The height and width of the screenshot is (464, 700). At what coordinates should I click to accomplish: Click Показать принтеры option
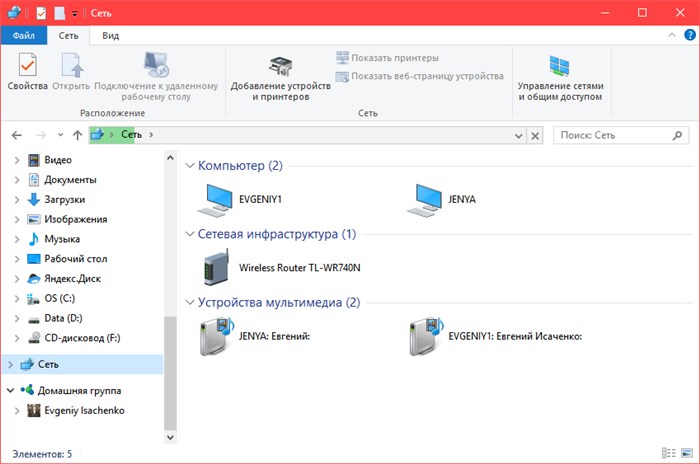387,58
